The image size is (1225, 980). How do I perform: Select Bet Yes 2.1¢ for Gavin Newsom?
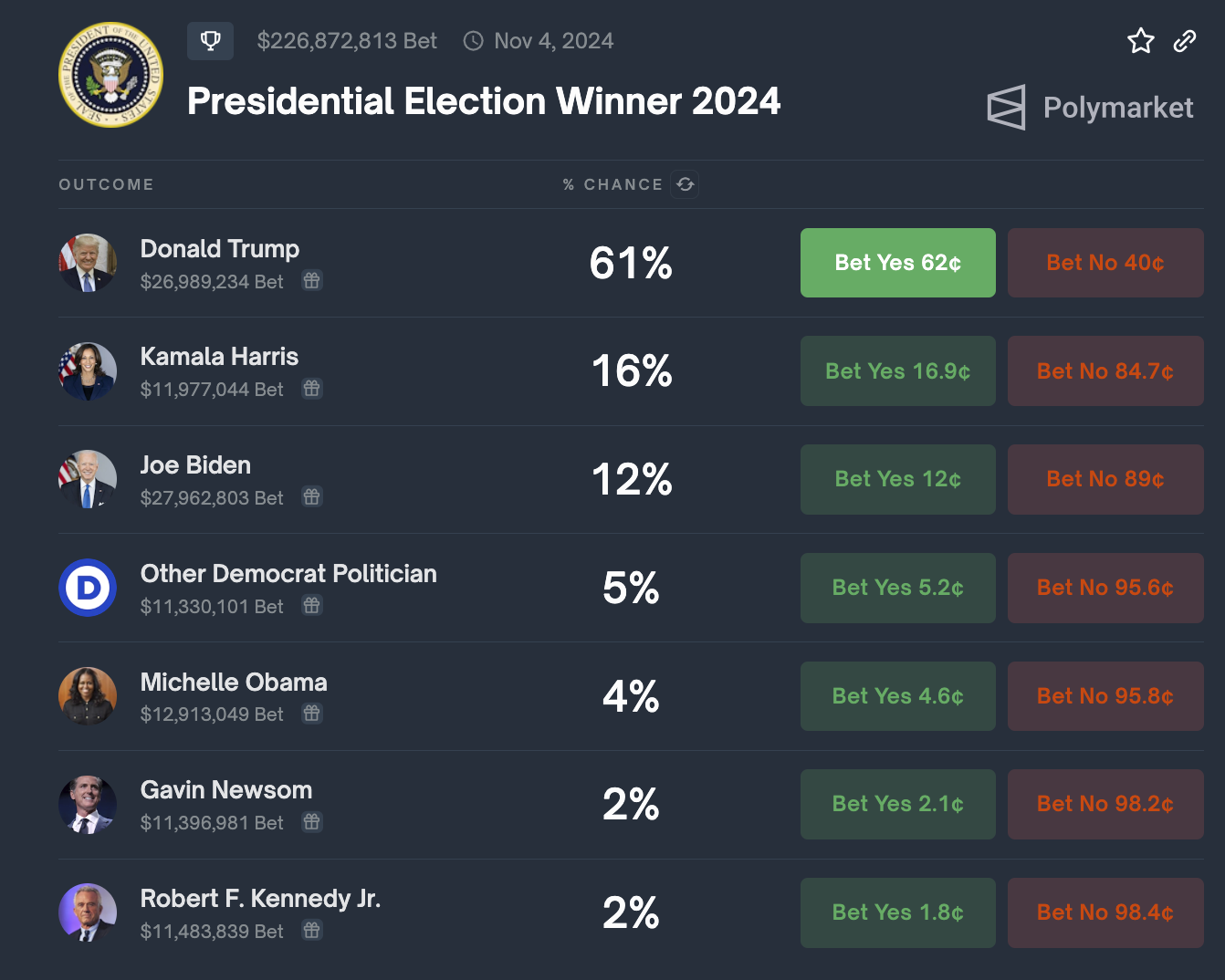898,804
